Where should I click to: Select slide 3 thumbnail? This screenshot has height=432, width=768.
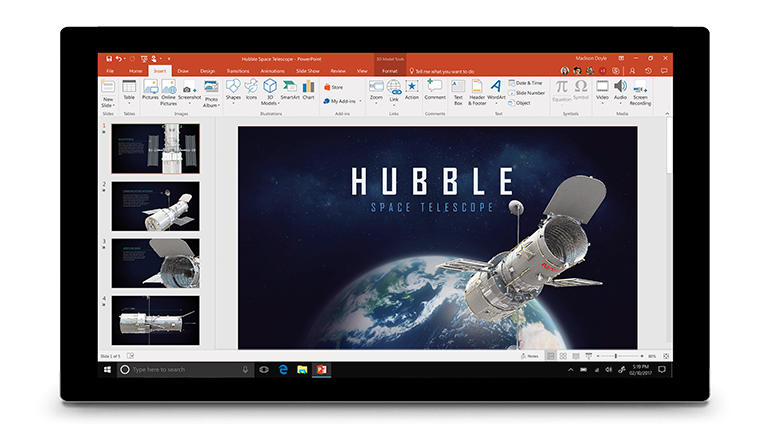point(155,263)
